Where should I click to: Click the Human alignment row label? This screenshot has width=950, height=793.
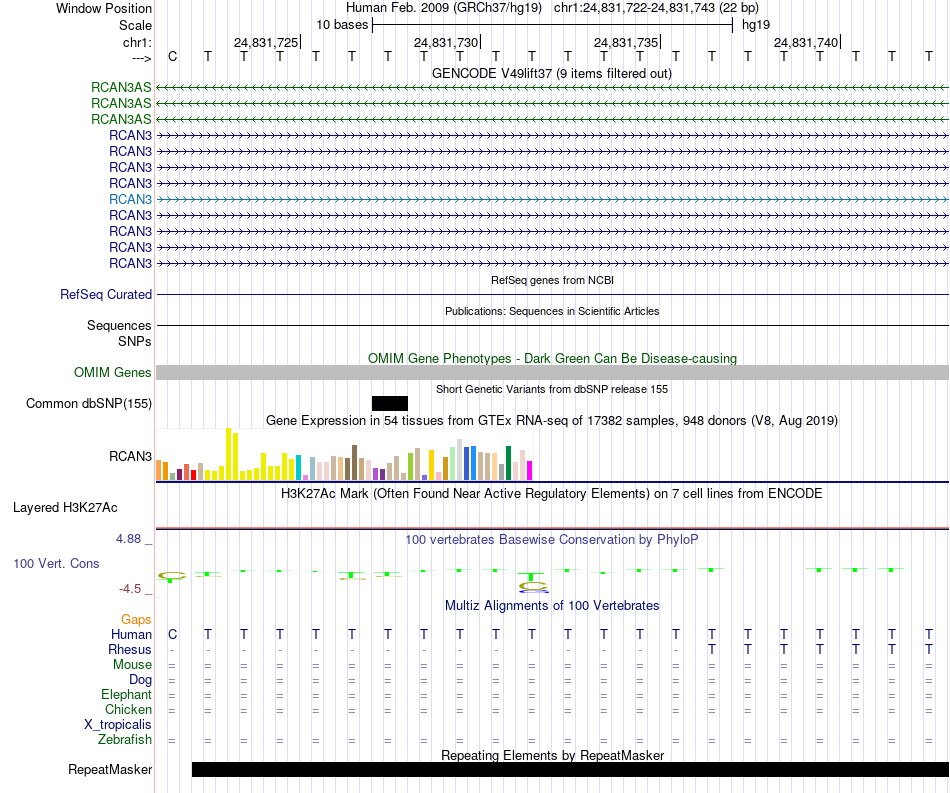[131, 634]
